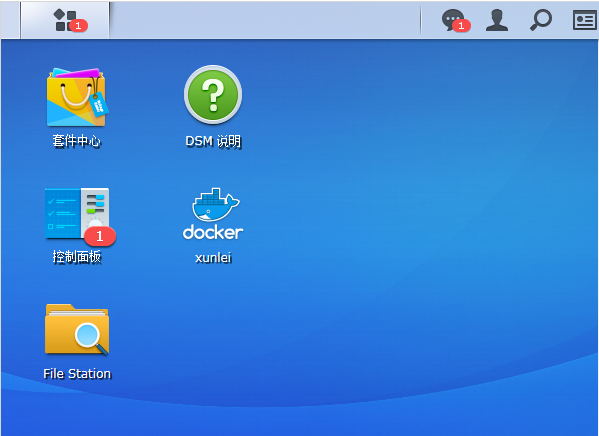Screen dimensions: 599x436
Task: Click the 套件中心 label text
Action: point(77,141)
